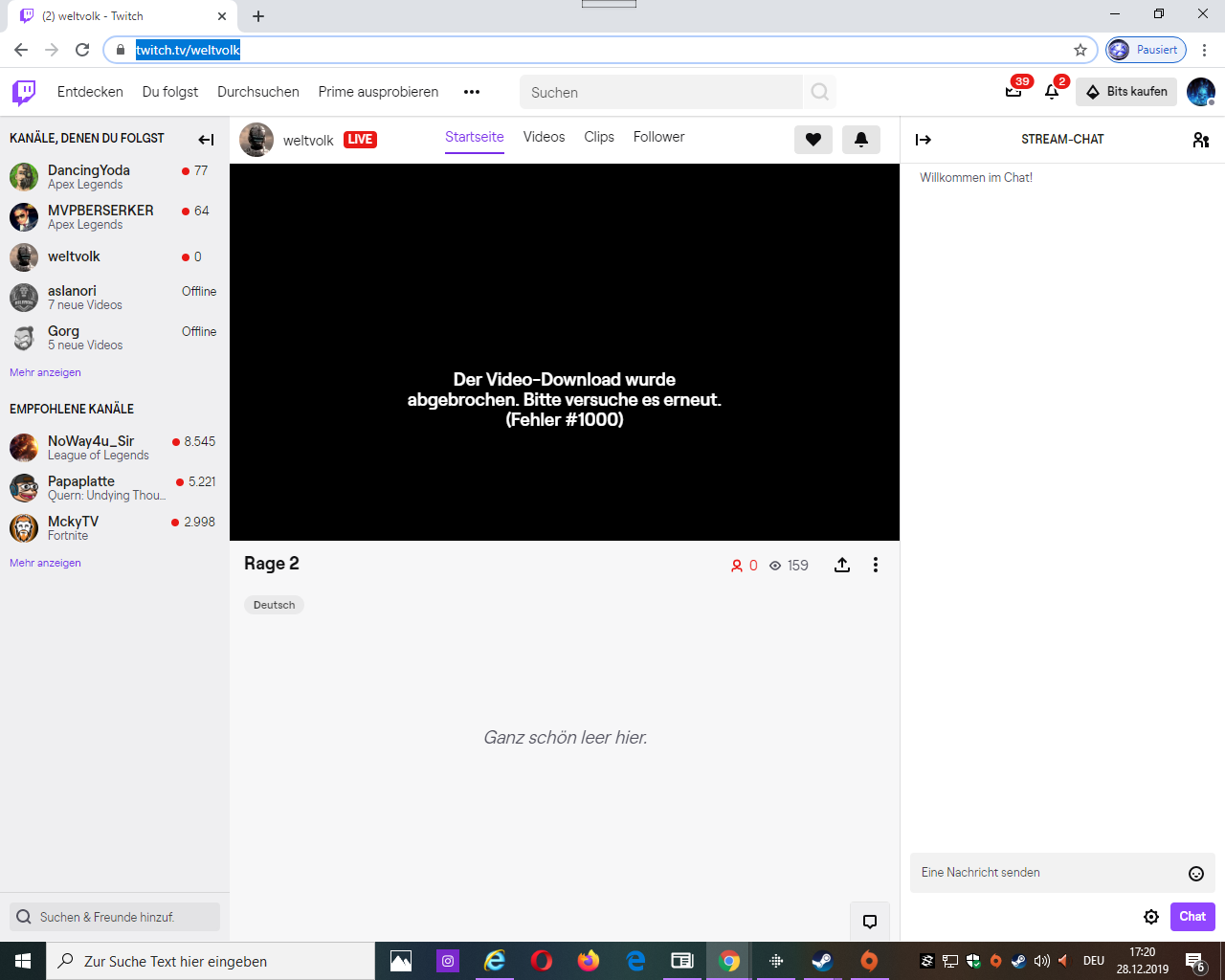Open Windows Start menu
1225x980 pixels.
tap(23, 961)
